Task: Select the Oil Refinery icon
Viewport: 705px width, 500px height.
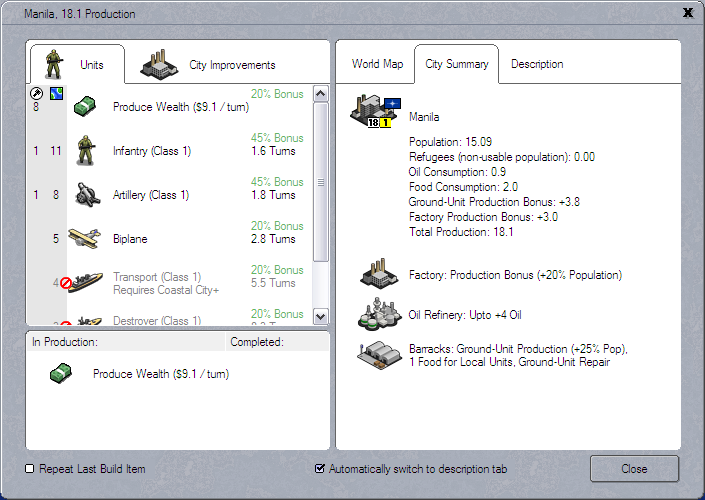Action: pos(378,314)
